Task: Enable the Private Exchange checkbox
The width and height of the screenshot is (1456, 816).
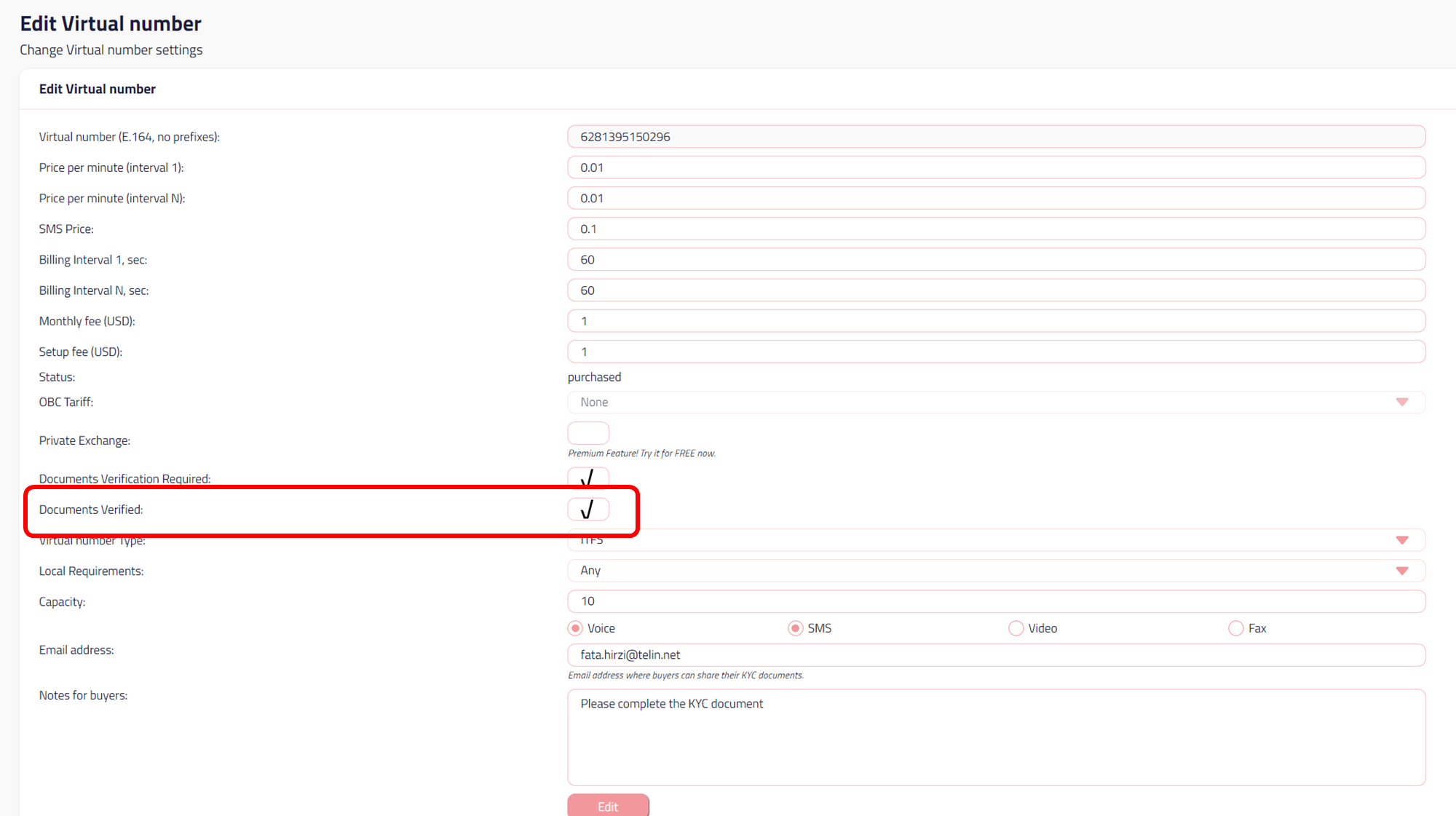Action: tap(587, 433)
